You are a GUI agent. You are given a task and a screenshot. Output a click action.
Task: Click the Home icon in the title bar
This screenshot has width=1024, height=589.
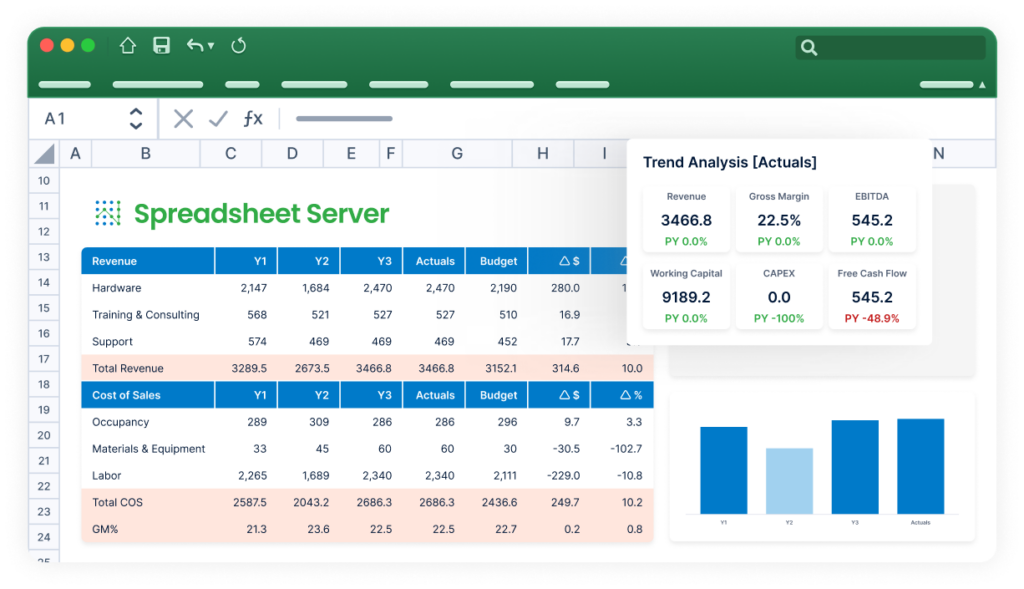pyautogui.click(x=127, y=45)
